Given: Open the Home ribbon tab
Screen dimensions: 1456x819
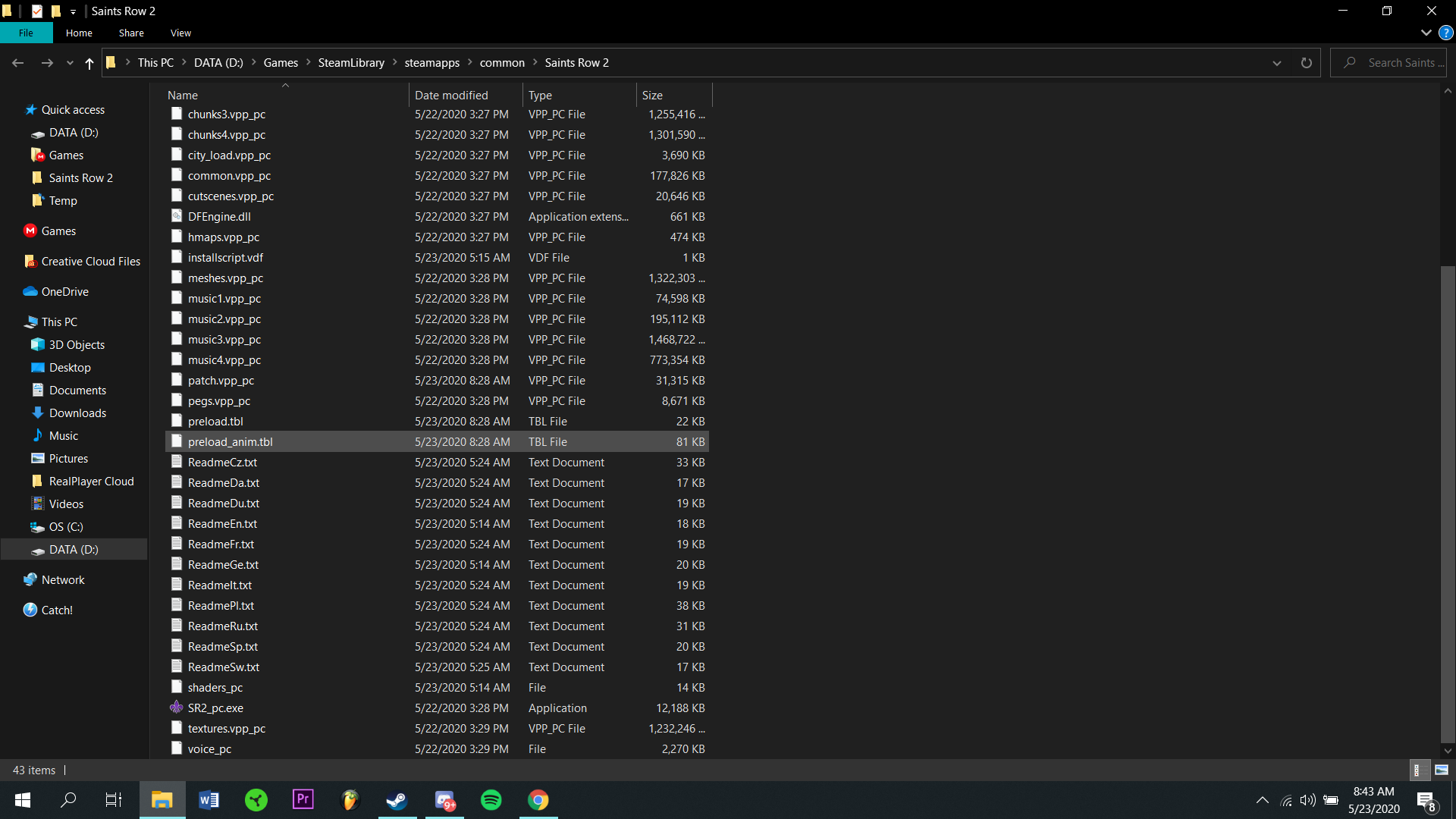Looking at the screenshot, I should click(x=79, y=33).
